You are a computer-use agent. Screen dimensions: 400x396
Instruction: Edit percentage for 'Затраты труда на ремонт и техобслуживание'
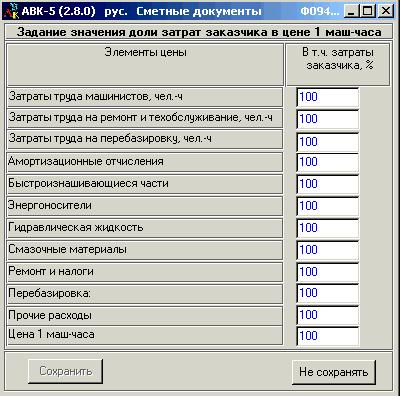pos(328,119)
